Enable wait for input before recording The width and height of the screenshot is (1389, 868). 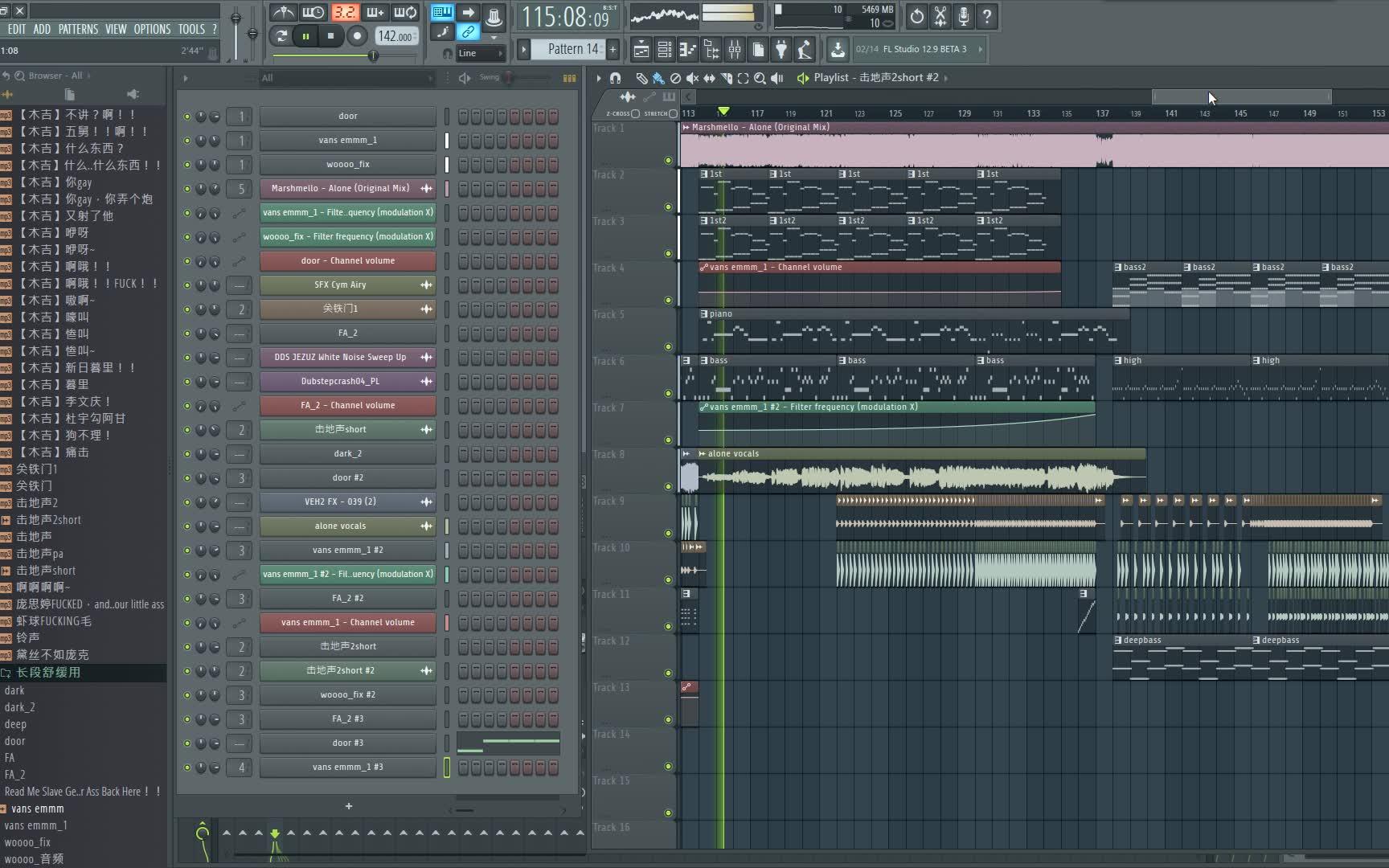pos(313,12)
